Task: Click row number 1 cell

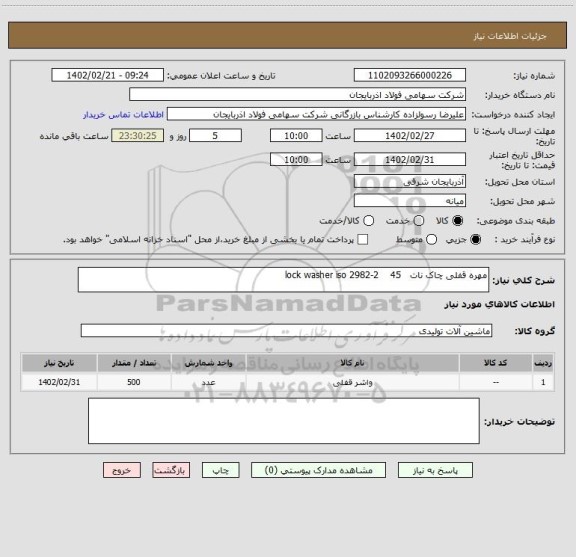Action: [x=543, y=382]
